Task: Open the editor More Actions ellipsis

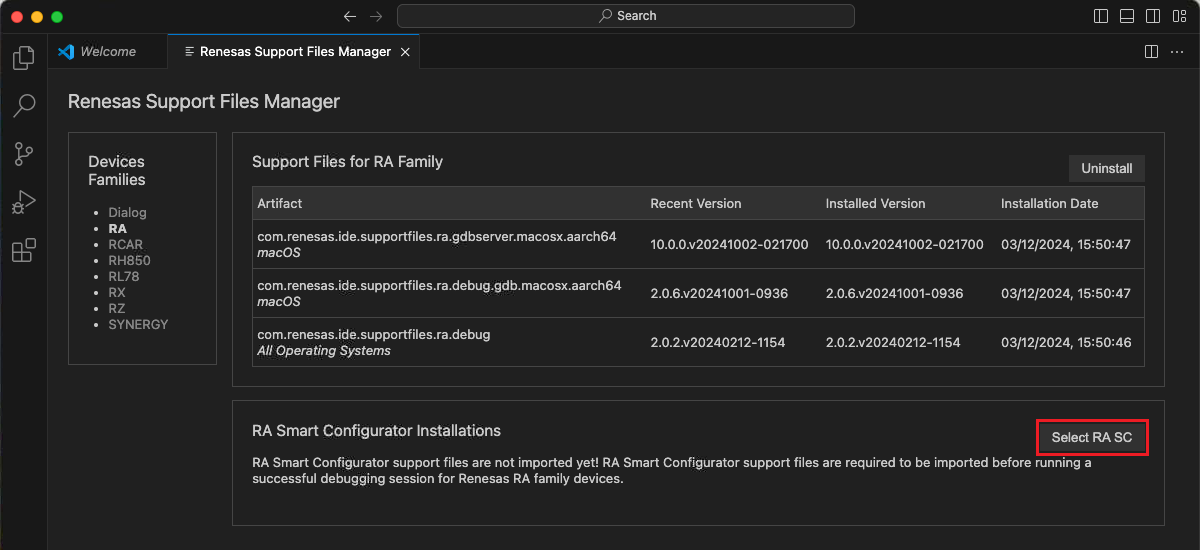Action: click(1177, 51)
